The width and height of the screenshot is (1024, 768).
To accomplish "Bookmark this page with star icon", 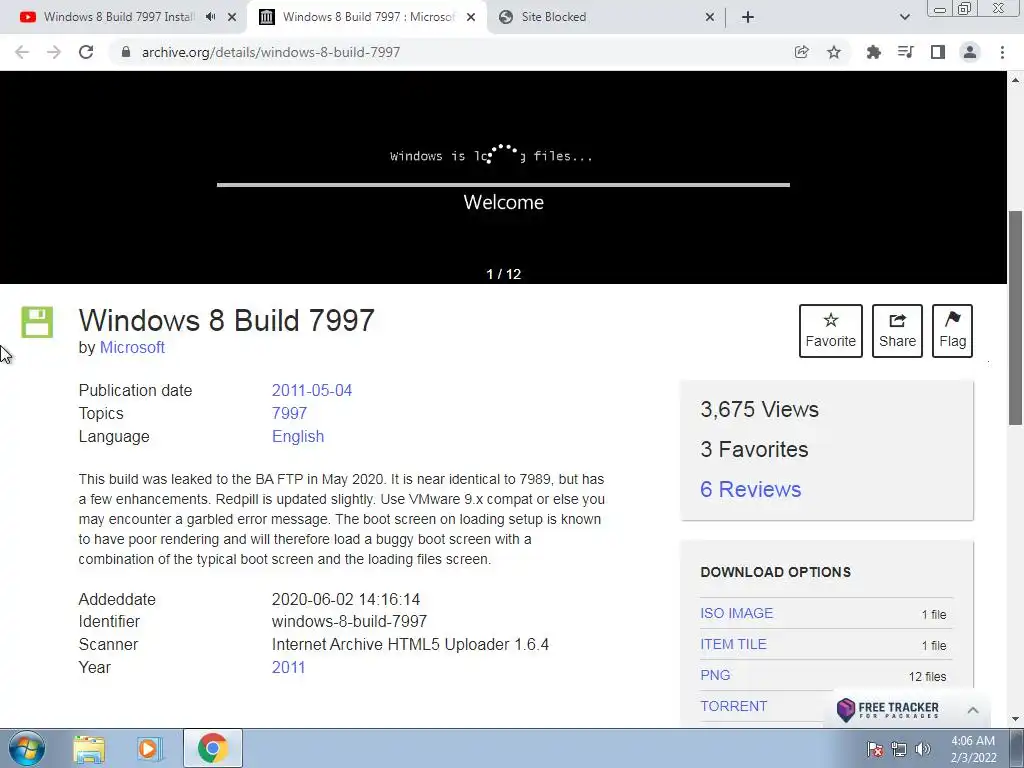I will [x=834, y=52].
